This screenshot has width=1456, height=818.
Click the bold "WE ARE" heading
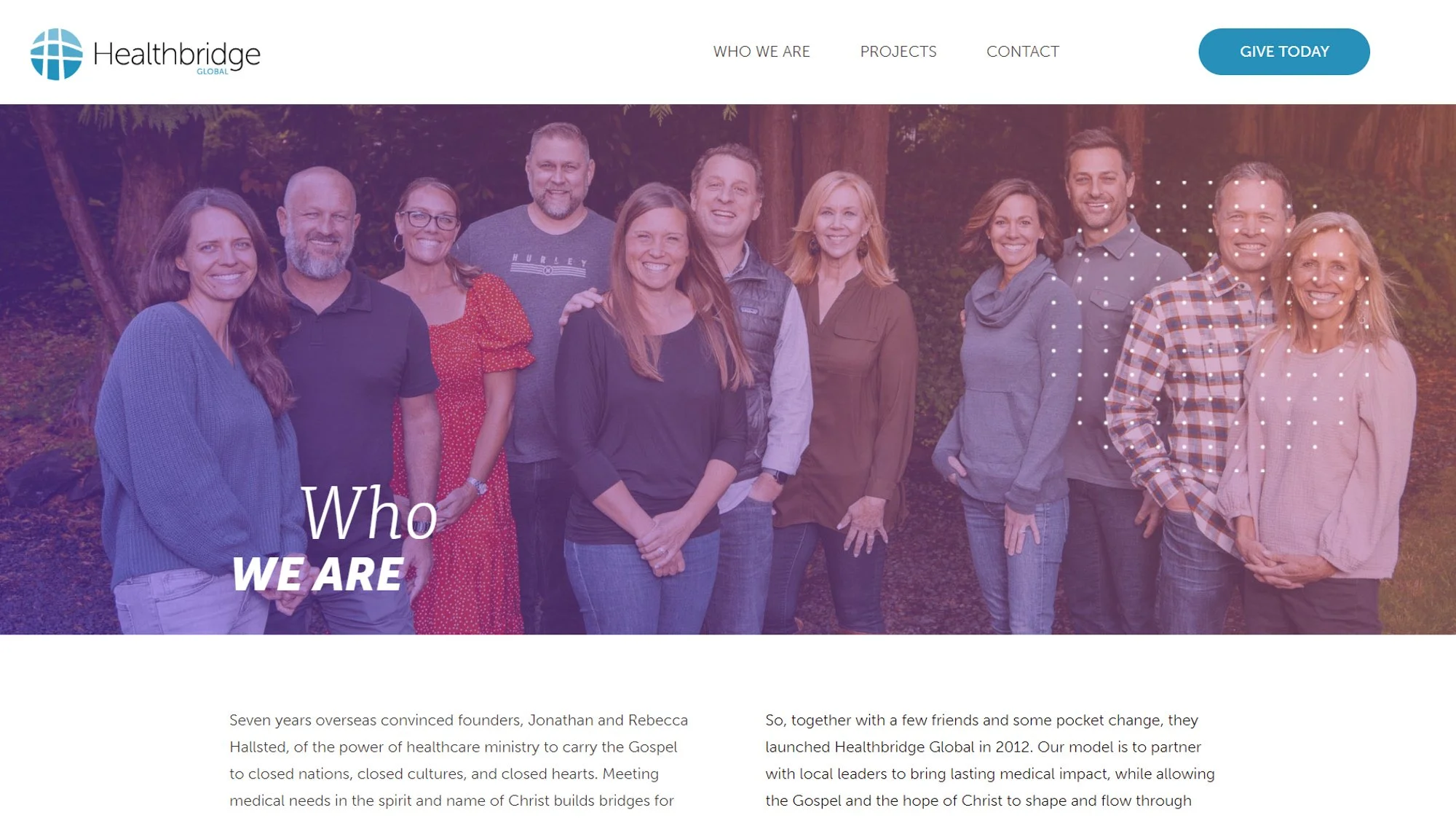click(x=317, y=575)
